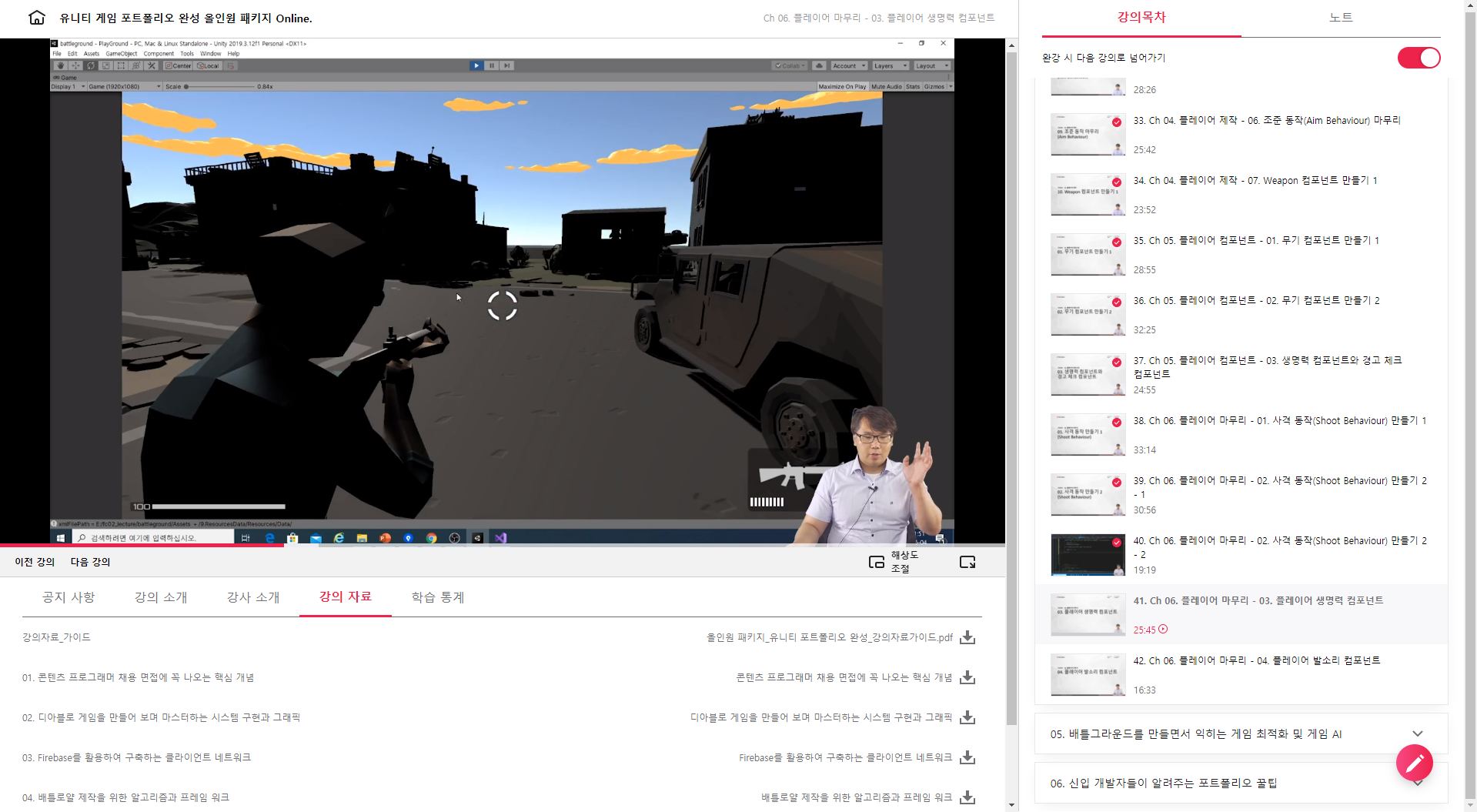Select the Unity Move tool in the video
This screenshot has height=812, width=1477.
pyautogui.click(x=76, y=65)
